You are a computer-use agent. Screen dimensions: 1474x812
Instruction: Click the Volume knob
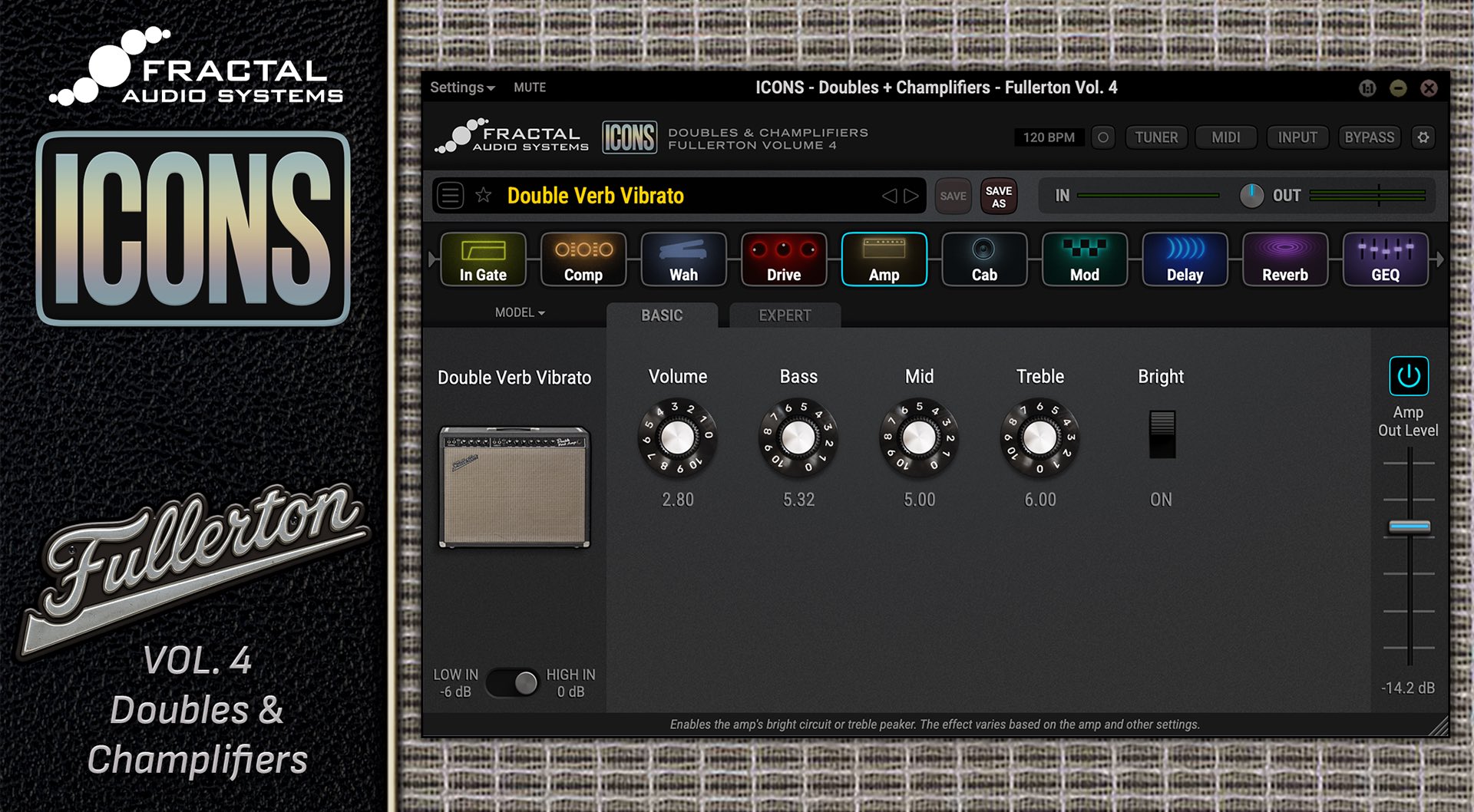tap(677, 437)
